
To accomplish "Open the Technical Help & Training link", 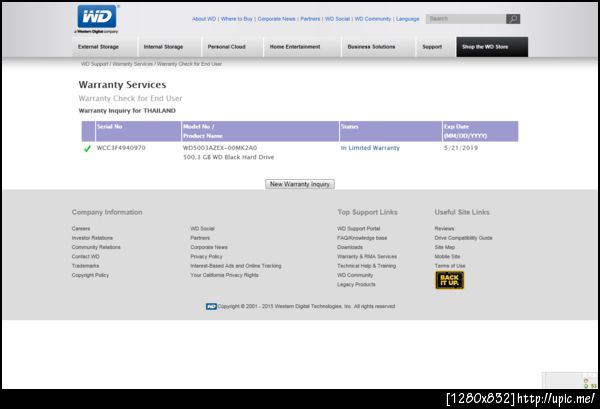I will coord(367,266).
